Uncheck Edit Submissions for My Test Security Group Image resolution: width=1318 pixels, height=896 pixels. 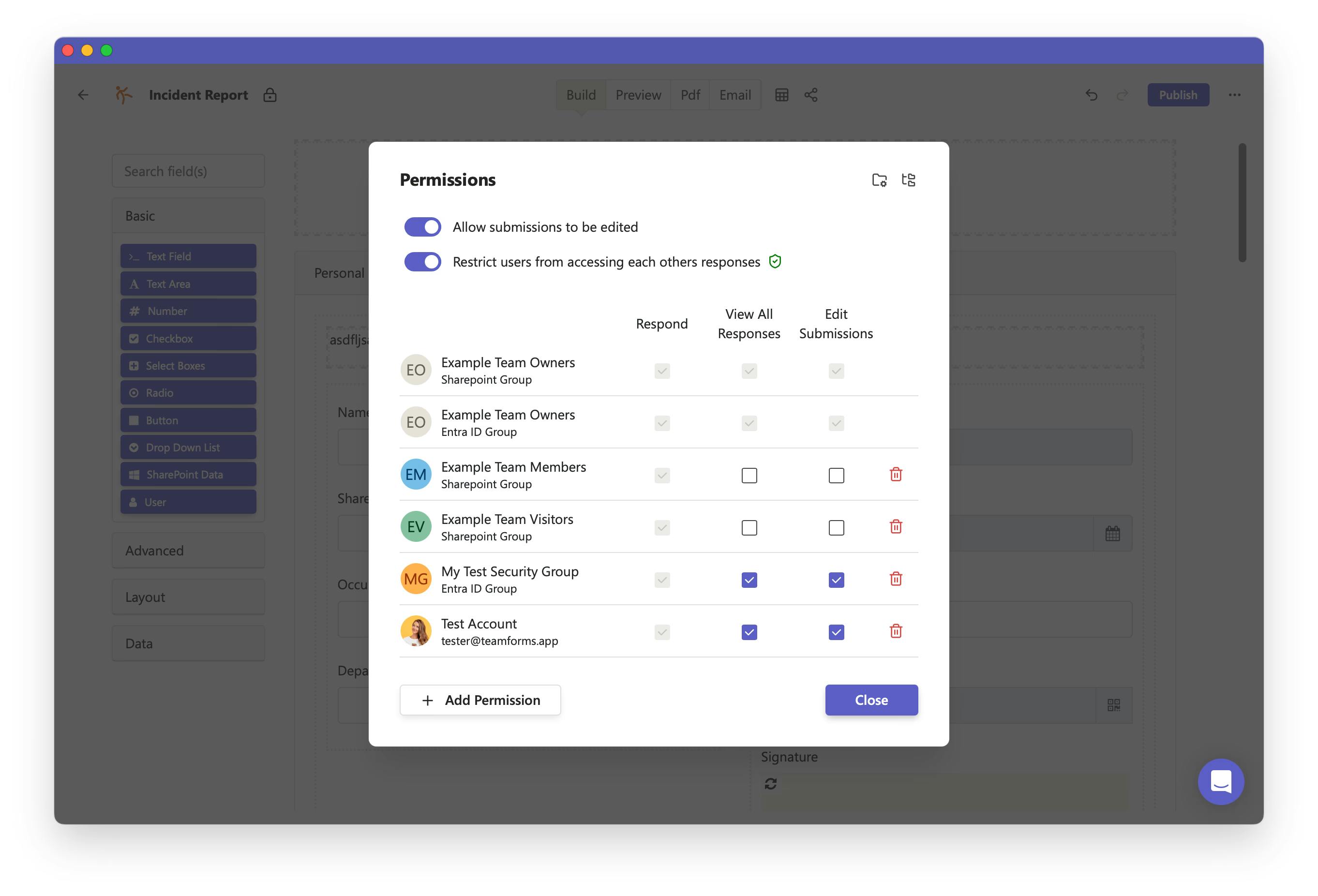click(x=836, y=580)
